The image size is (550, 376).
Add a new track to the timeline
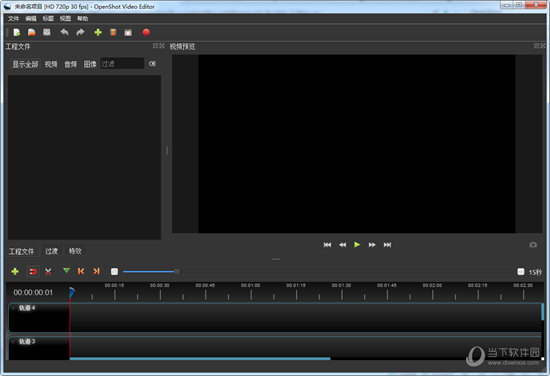[x=15, y=271]
